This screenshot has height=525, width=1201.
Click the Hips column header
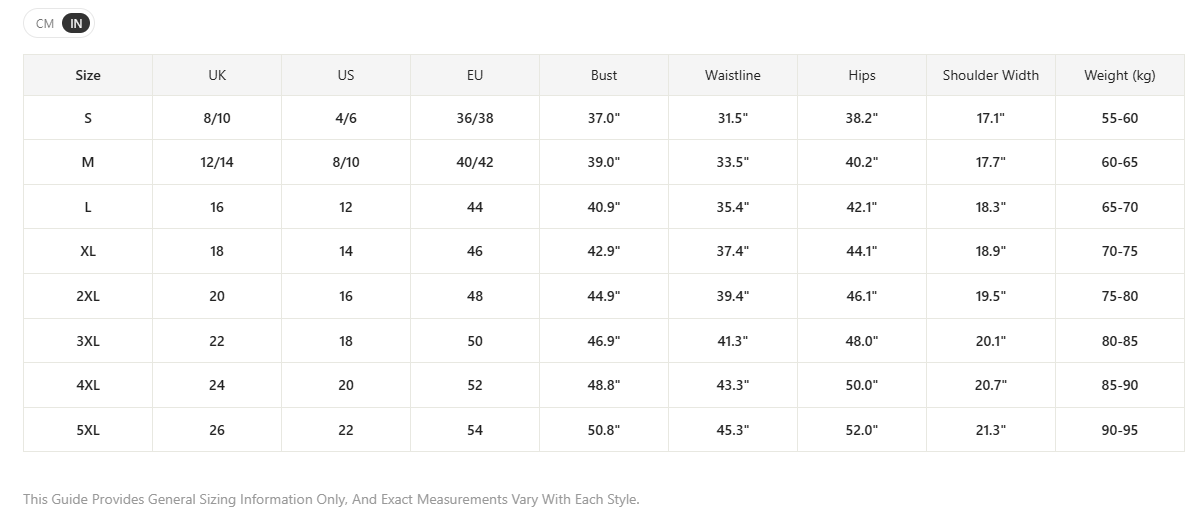click(x=862, y=75)
